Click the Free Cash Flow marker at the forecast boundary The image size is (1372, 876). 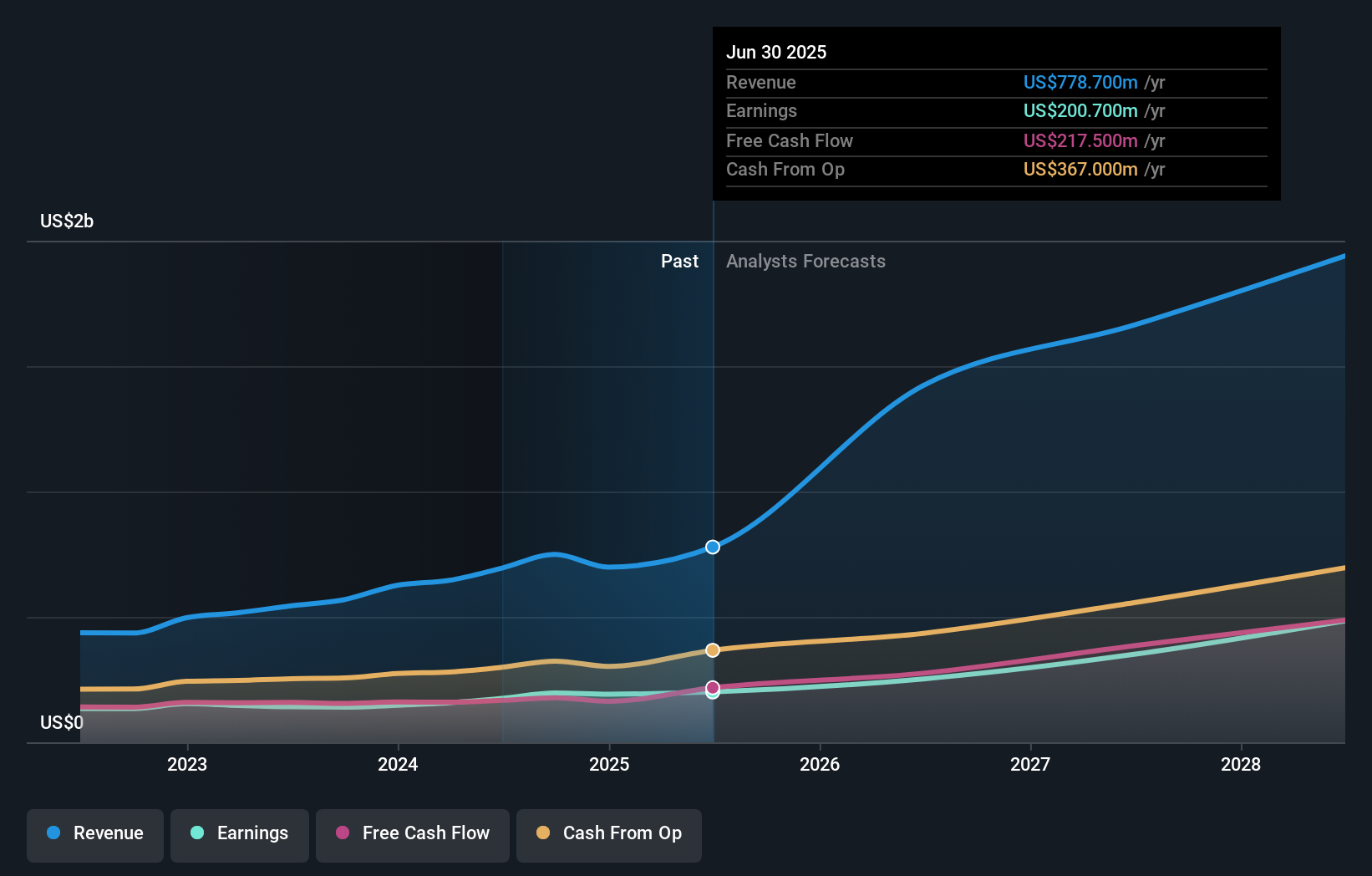coord(712,686)
